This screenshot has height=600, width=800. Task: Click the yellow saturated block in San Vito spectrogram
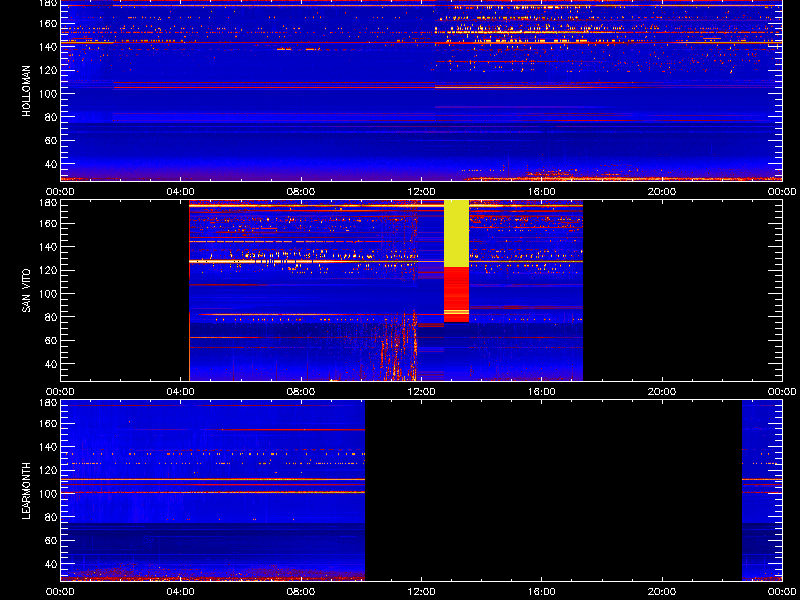[456, 234]
